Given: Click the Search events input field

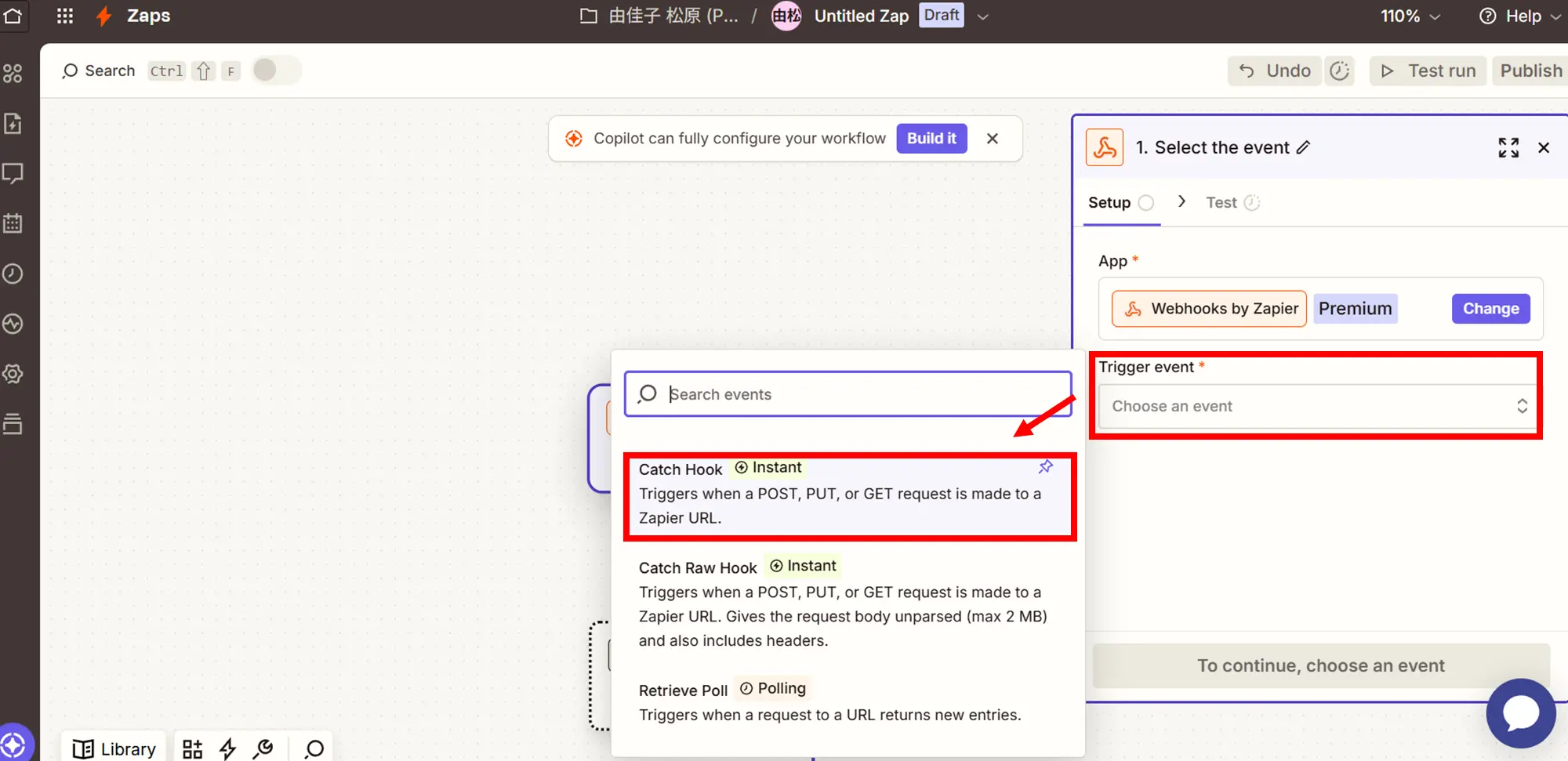Looking at the screenshot, I should 862,394.
